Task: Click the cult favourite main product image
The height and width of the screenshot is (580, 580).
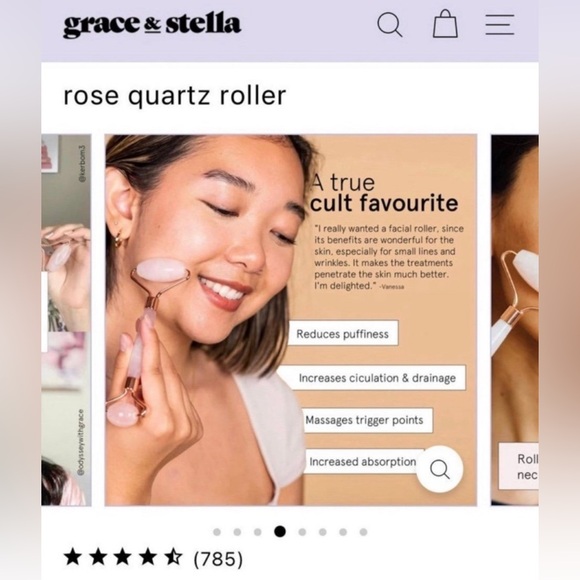Action: pos(291,320)
